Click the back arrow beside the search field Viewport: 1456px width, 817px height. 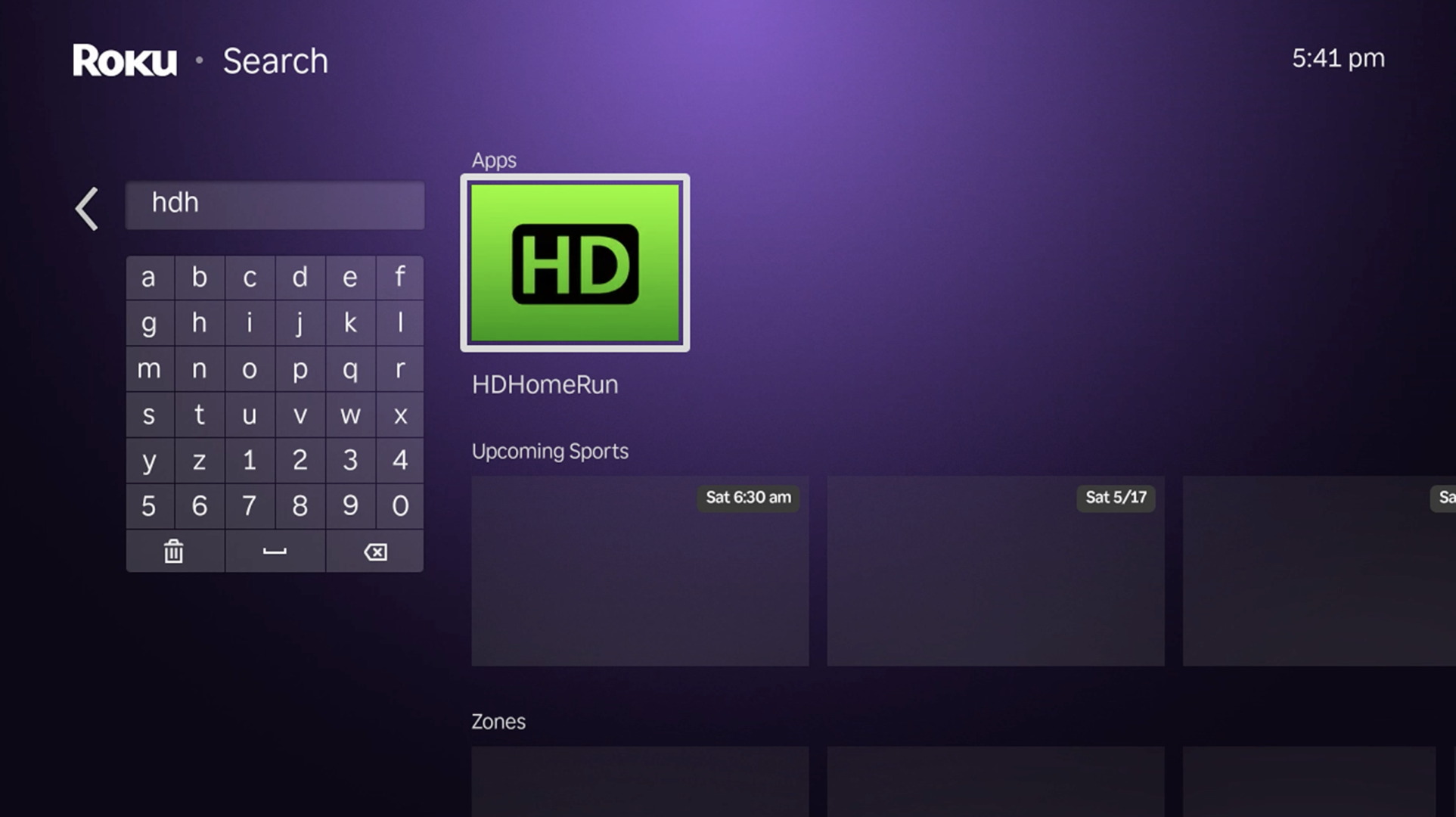[x=87, y=209]
